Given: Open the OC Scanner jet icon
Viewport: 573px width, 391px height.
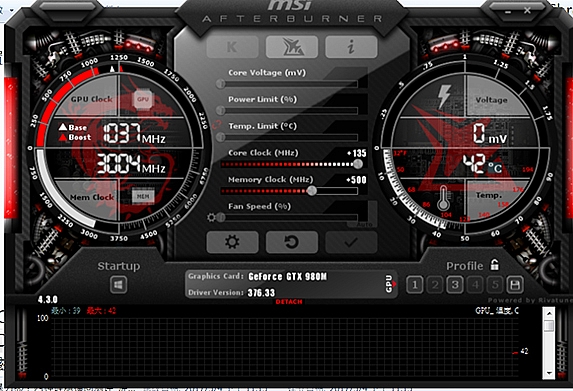Looking at the screenshot, I should (x=292, y=47).
